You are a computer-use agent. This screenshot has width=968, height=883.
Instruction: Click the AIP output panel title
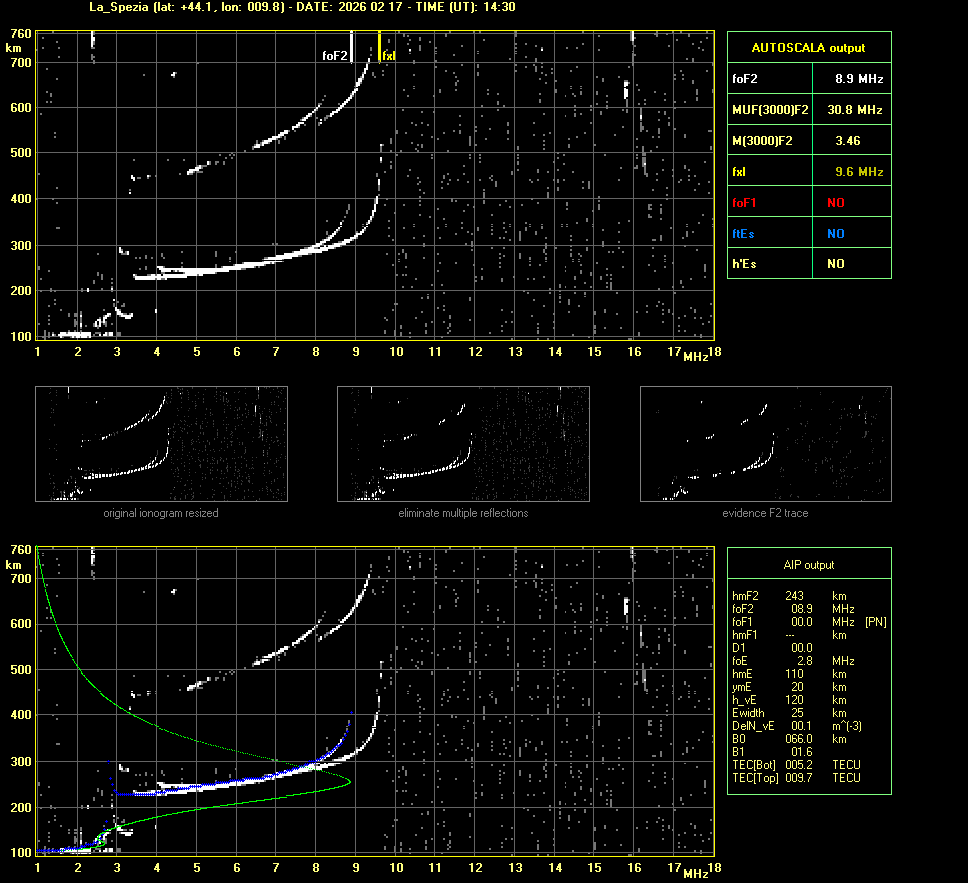808,565
